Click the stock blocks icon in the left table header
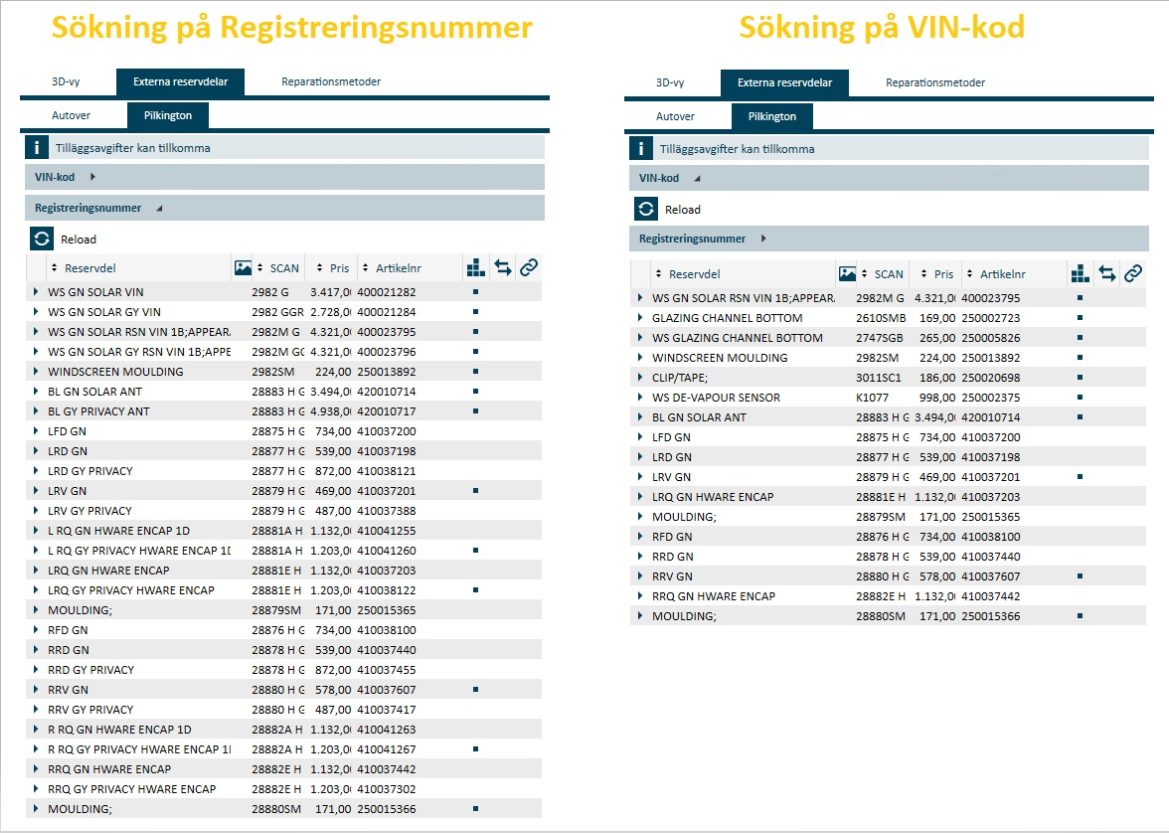 [476, 267]
